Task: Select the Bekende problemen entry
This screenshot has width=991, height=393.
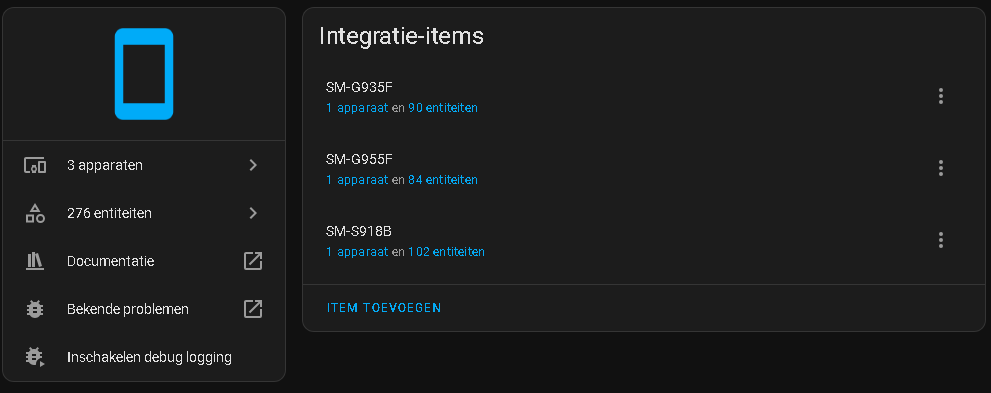Action: coord(144,310)
